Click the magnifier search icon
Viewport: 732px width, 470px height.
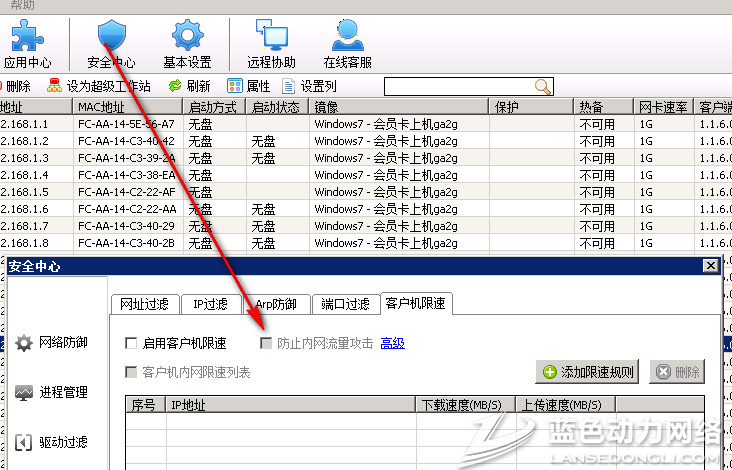542,87
